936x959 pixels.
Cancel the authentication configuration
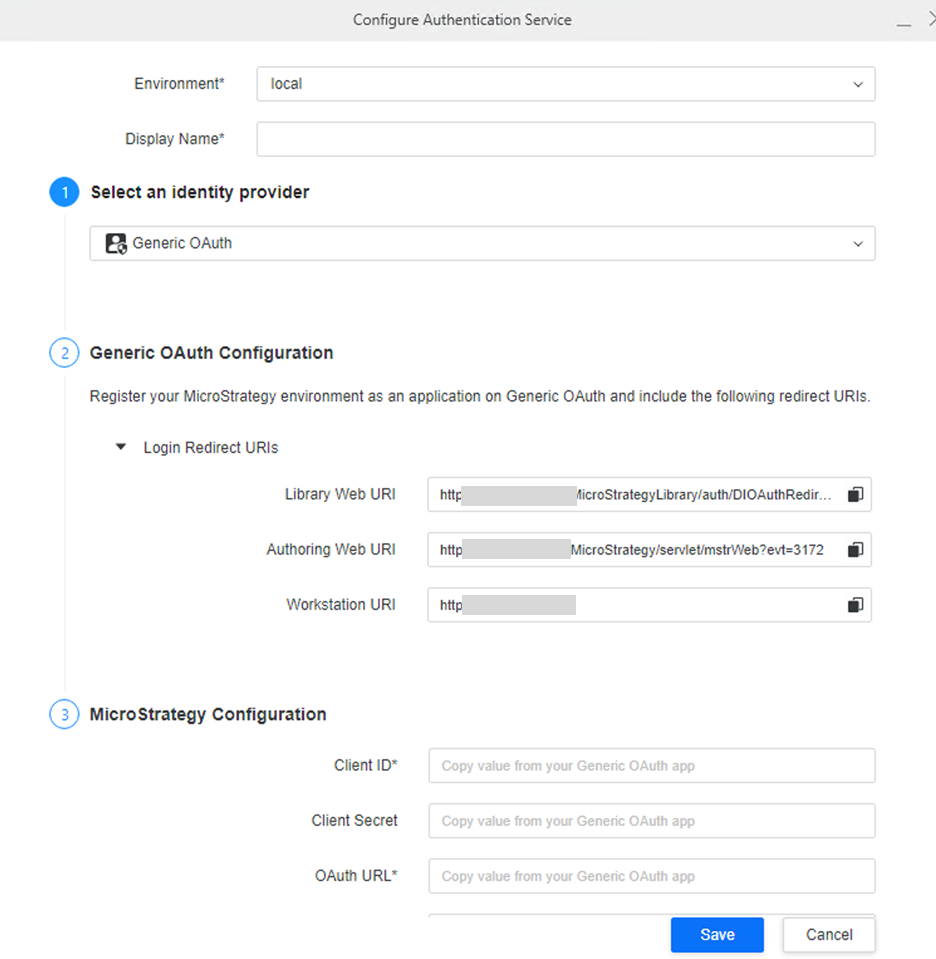829,935
